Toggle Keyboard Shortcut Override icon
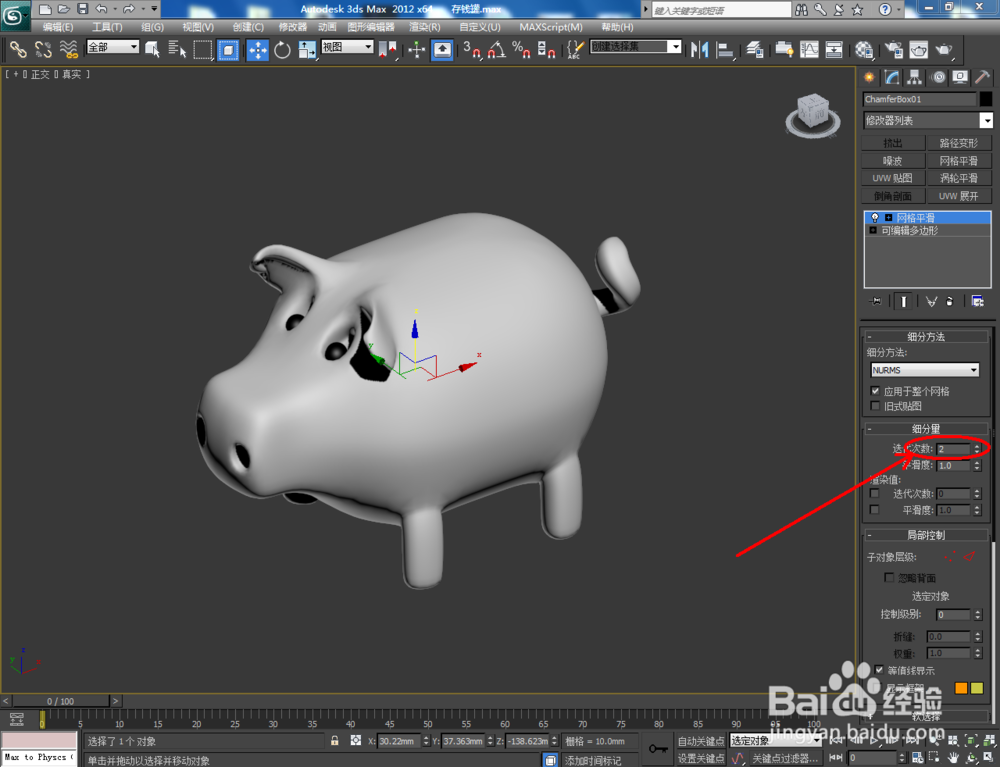 (442, 49)
